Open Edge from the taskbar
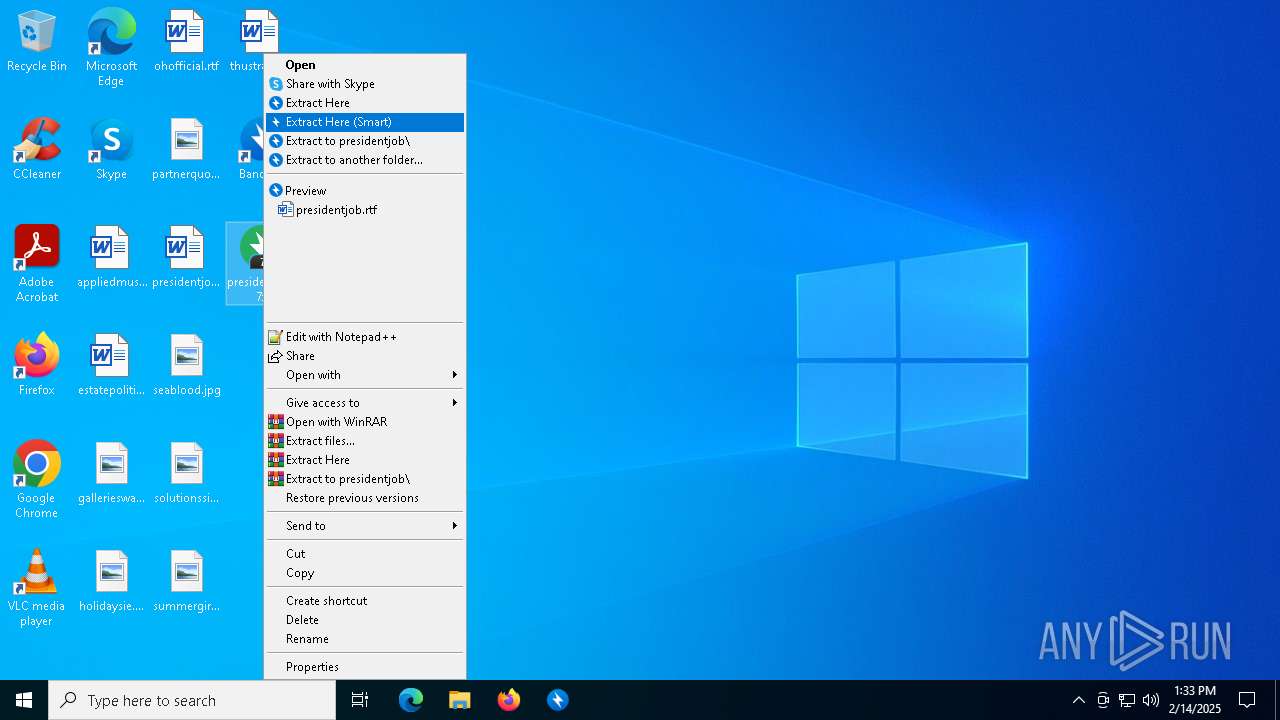This screenshot has height=720, width=1280. 411,700
